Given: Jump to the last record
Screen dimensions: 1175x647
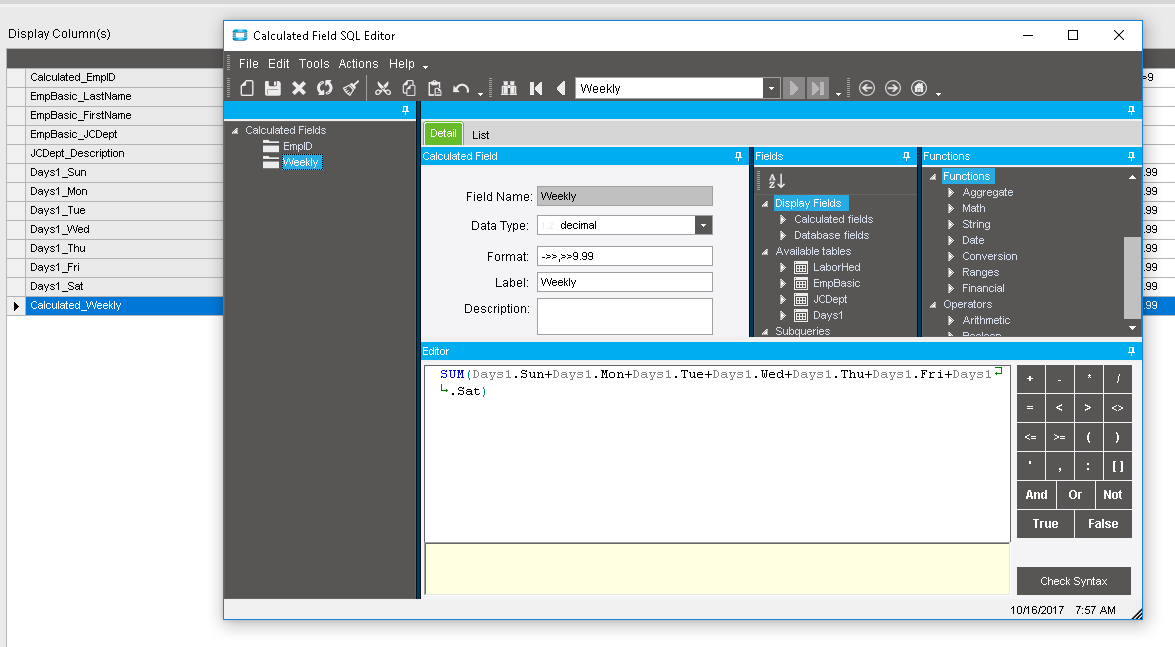Looking at the screenshot, I should [818, 88].
